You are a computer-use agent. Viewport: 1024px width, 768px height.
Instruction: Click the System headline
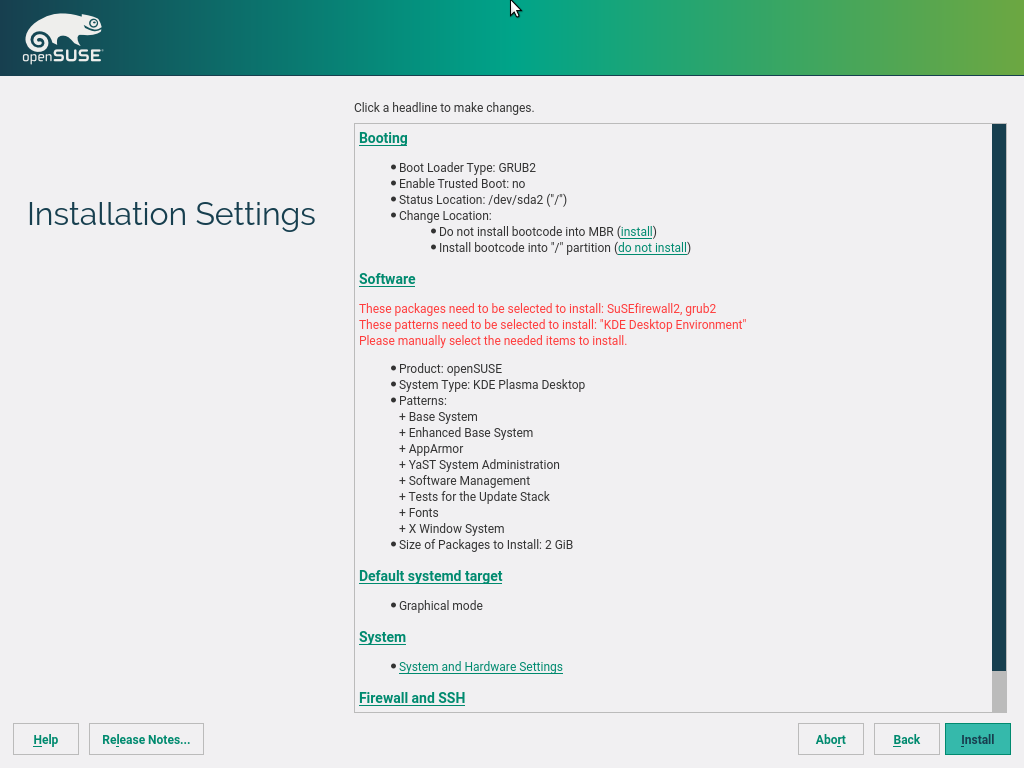[382, 637]
